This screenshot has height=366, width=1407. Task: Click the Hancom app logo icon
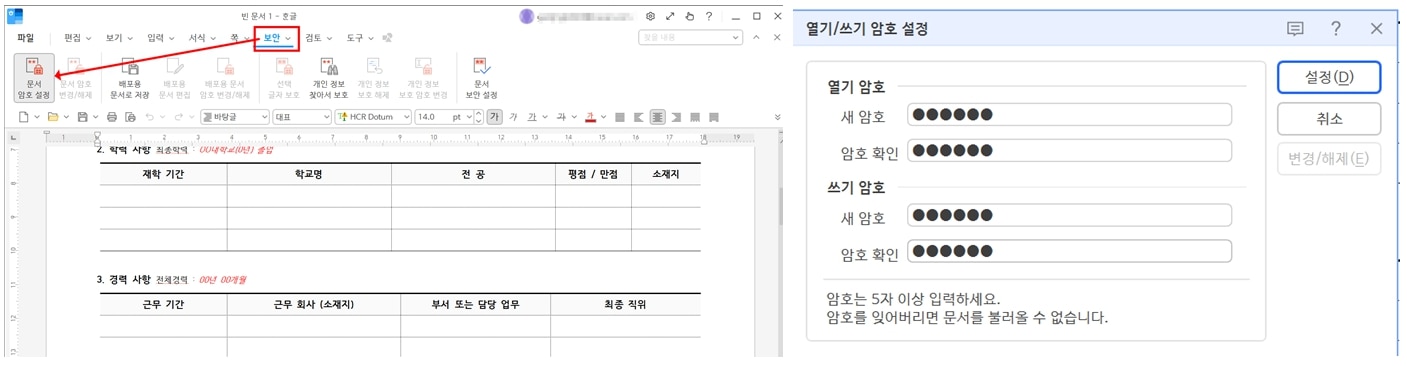14,16
